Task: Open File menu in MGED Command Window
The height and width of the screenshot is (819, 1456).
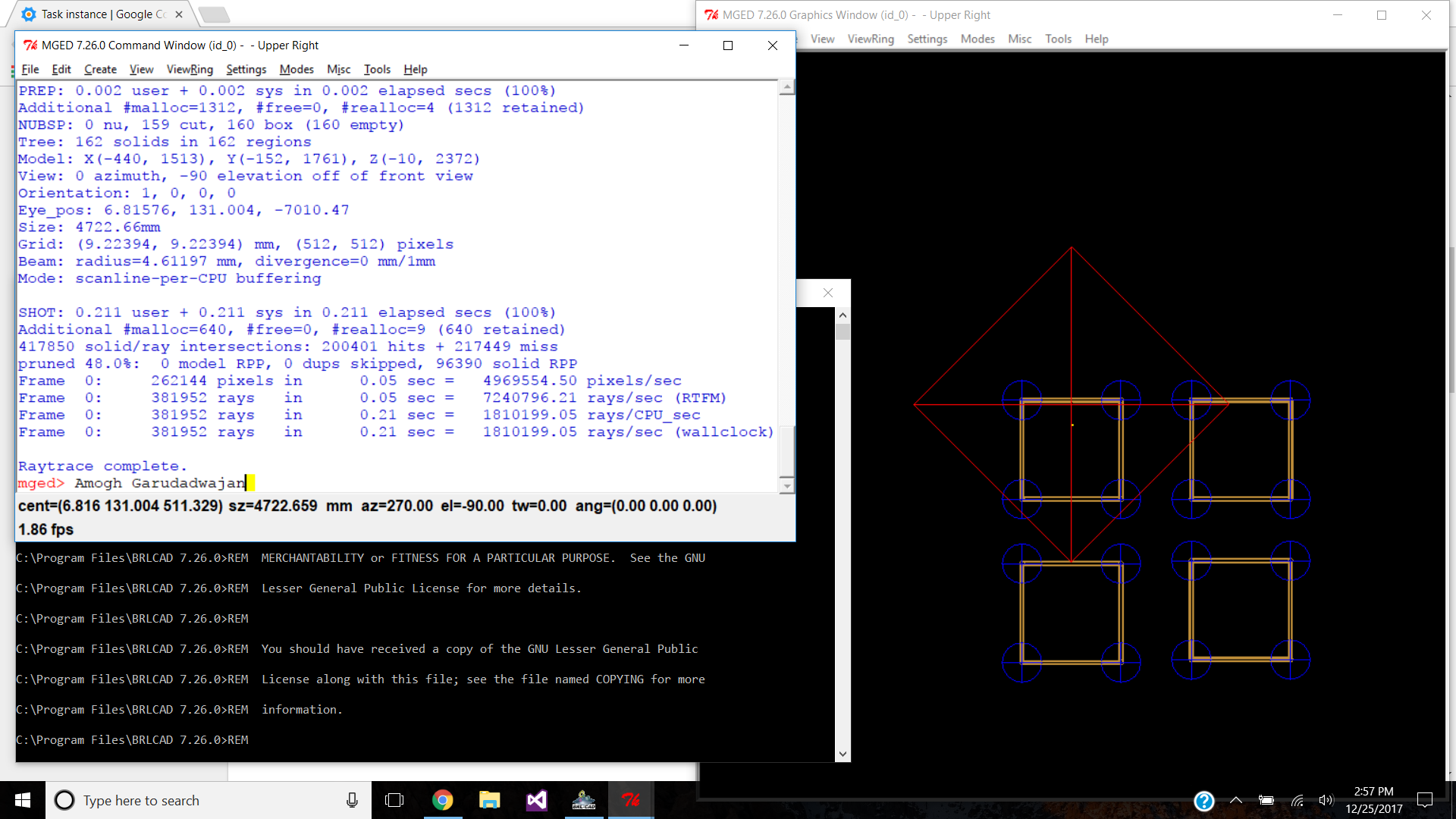Action: (30, 69)
